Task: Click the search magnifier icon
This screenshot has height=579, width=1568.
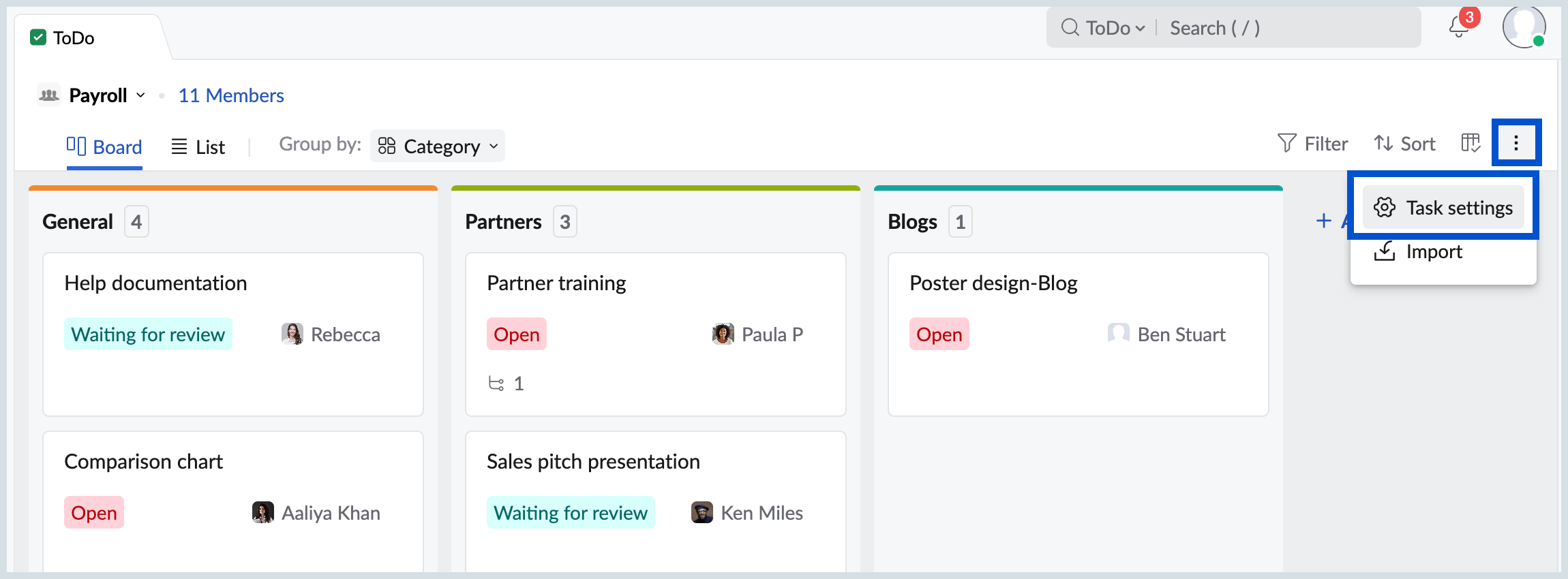Action: pyautogui.click(x=1070, y=28)
